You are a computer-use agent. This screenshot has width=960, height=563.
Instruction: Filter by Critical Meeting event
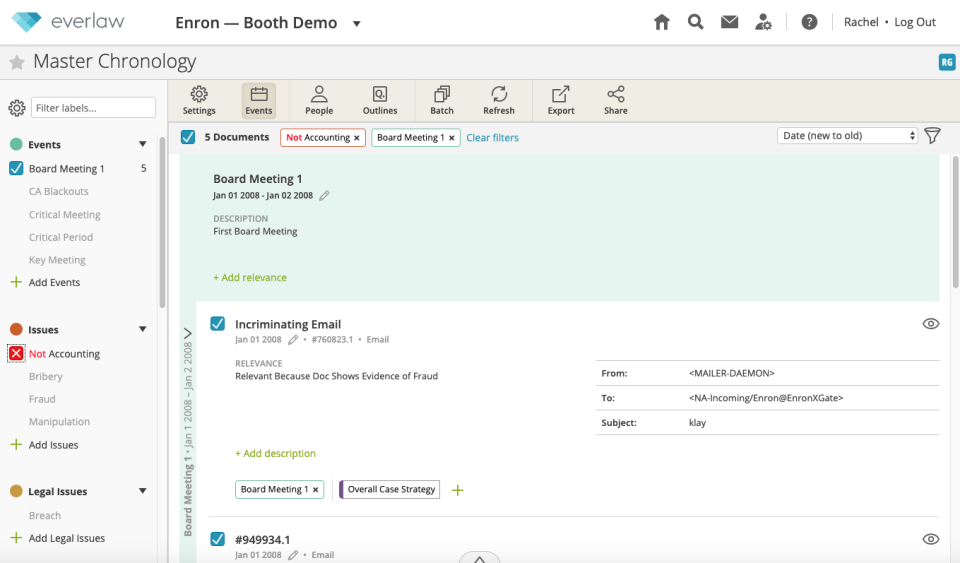64,215
